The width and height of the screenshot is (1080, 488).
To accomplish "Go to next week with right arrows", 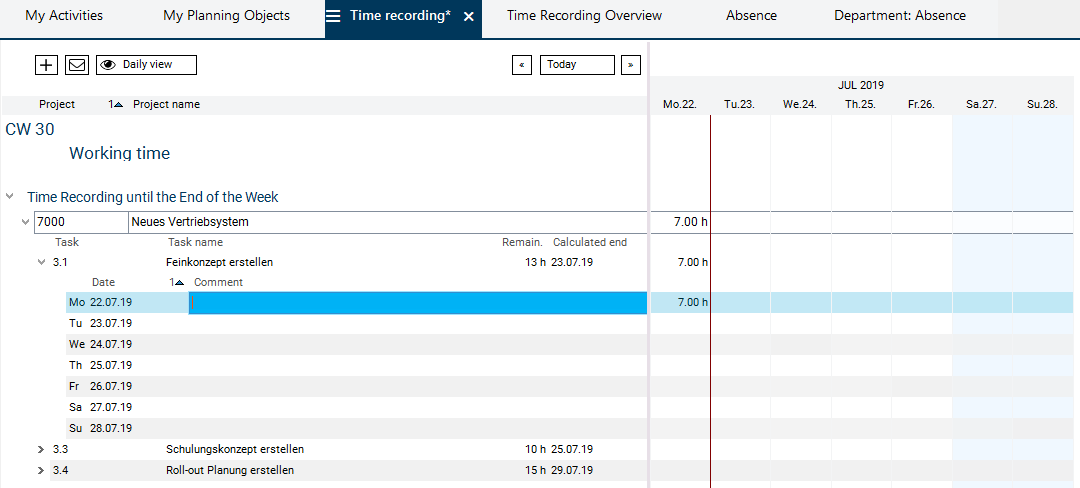I will click(630, 65).
